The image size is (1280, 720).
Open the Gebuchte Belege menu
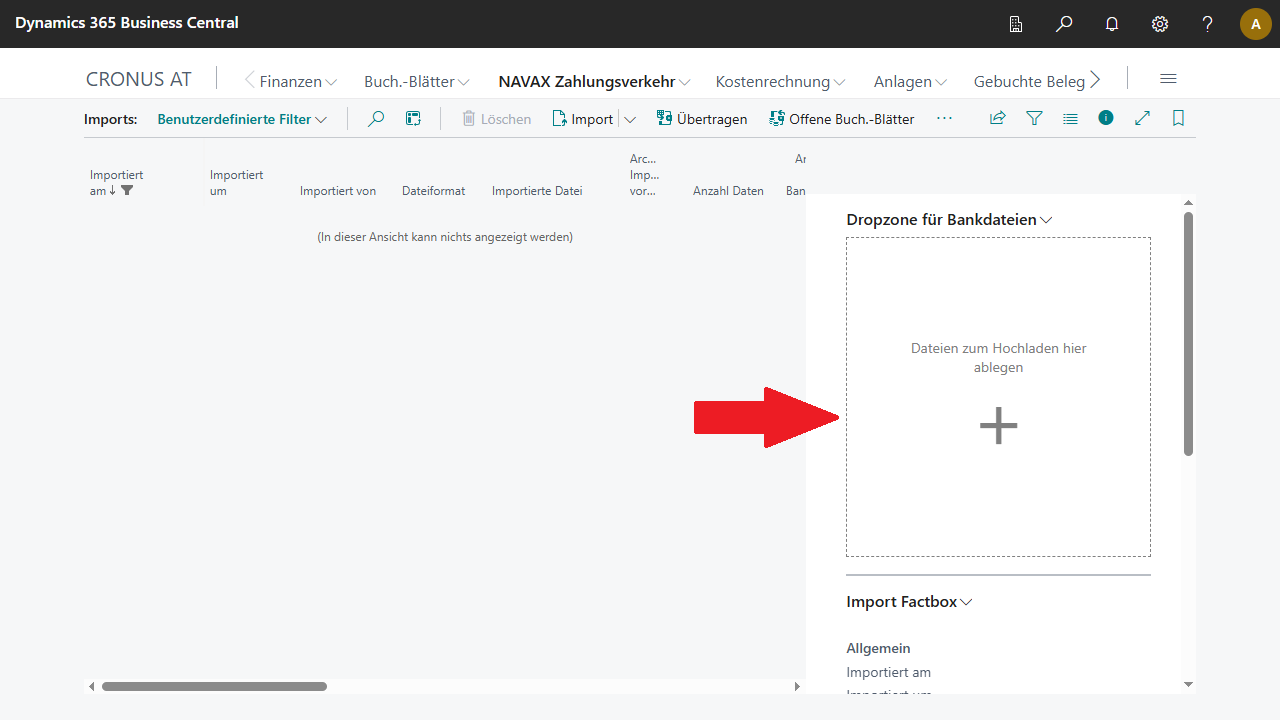[1029, 82]
